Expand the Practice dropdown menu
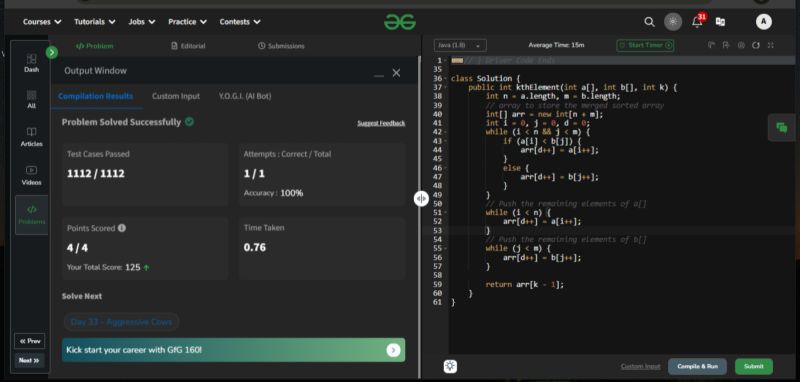Image resolution: width=800 pixels, height=382 pixels. 187,22
